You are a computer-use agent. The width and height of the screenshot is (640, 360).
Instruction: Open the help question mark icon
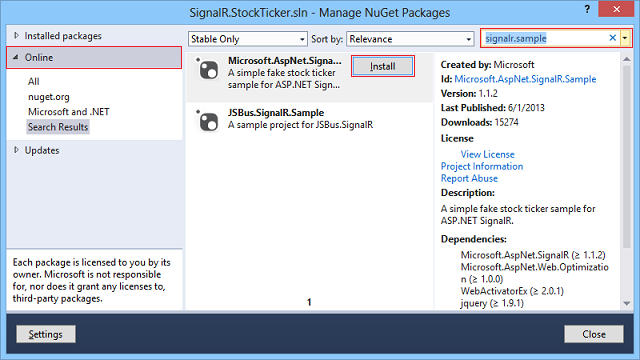[x=587, y=9]
